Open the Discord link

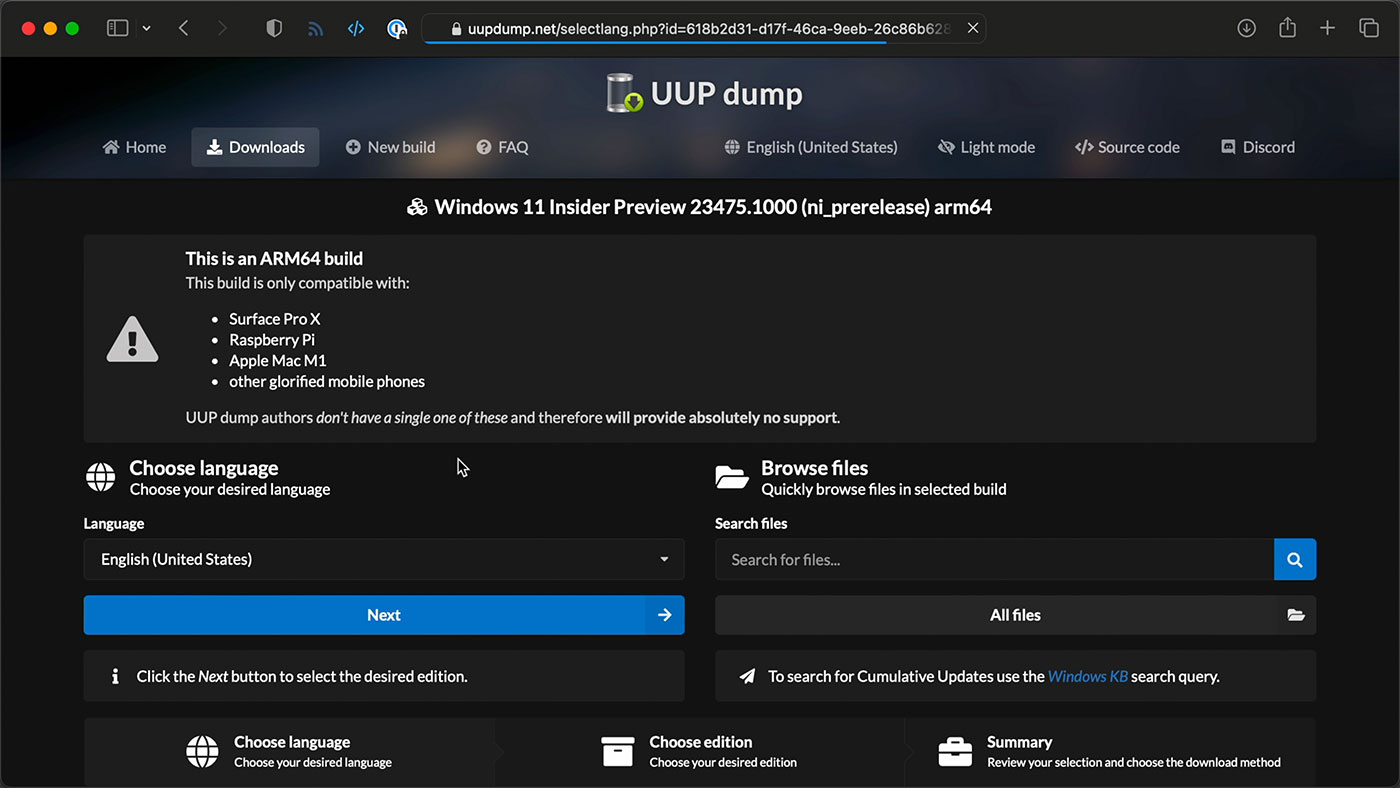[x=1258, y=147]
